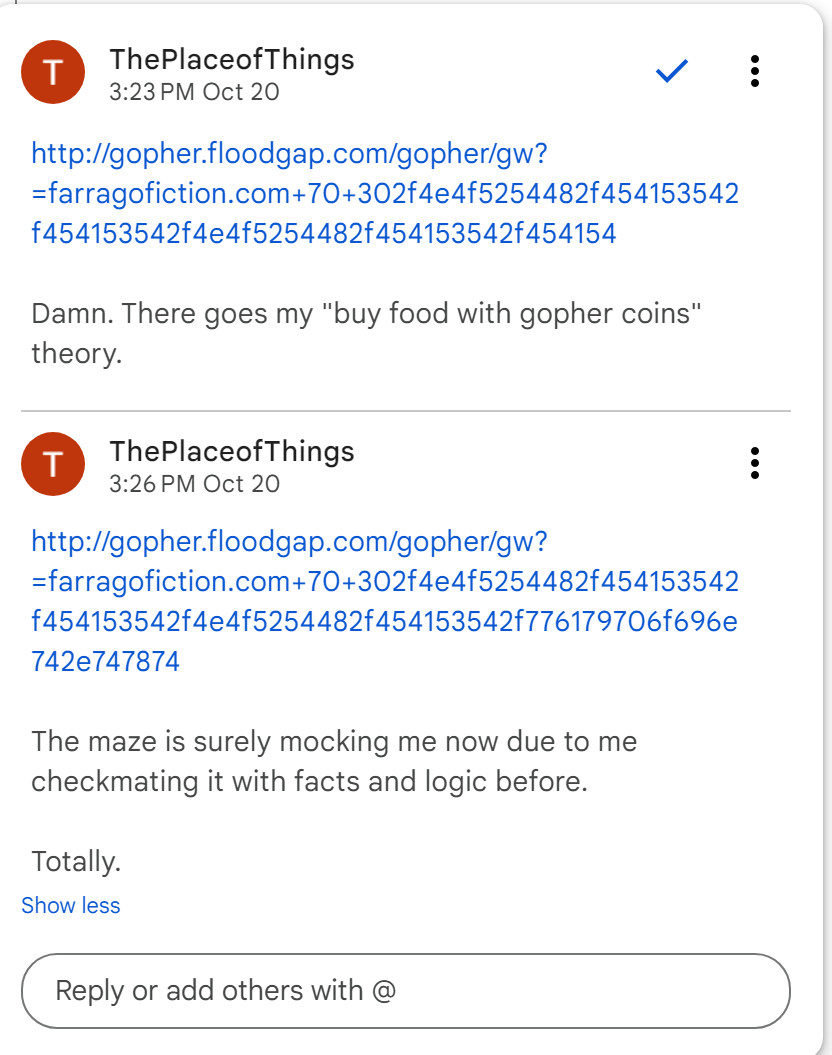Collapse the comment with Show less
The height and width of the screenshot is (1055, 832).
71,906
